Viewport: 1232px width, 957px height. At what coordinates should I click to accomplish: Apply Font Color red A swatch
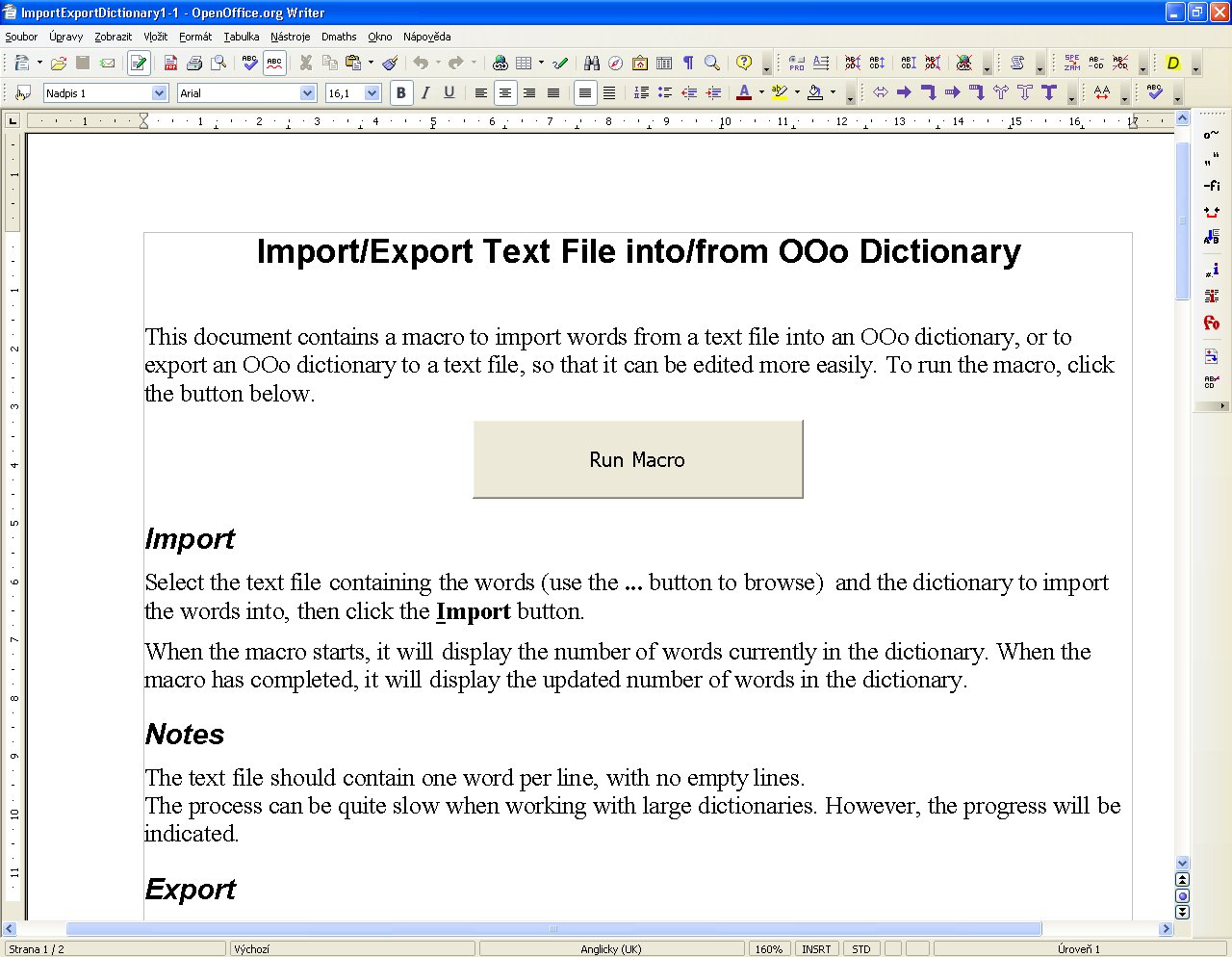[x=744, y=92]
